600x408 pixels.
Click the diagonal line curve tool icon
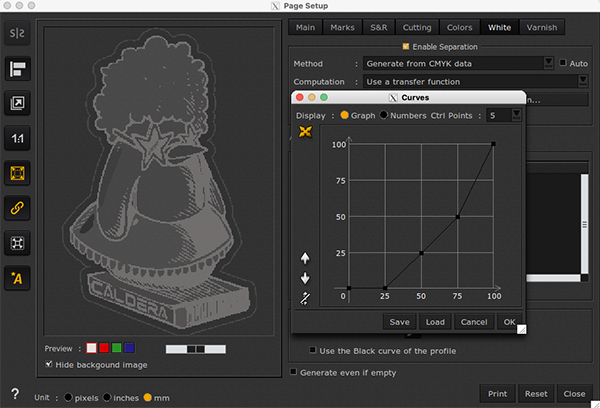point(305,298)
